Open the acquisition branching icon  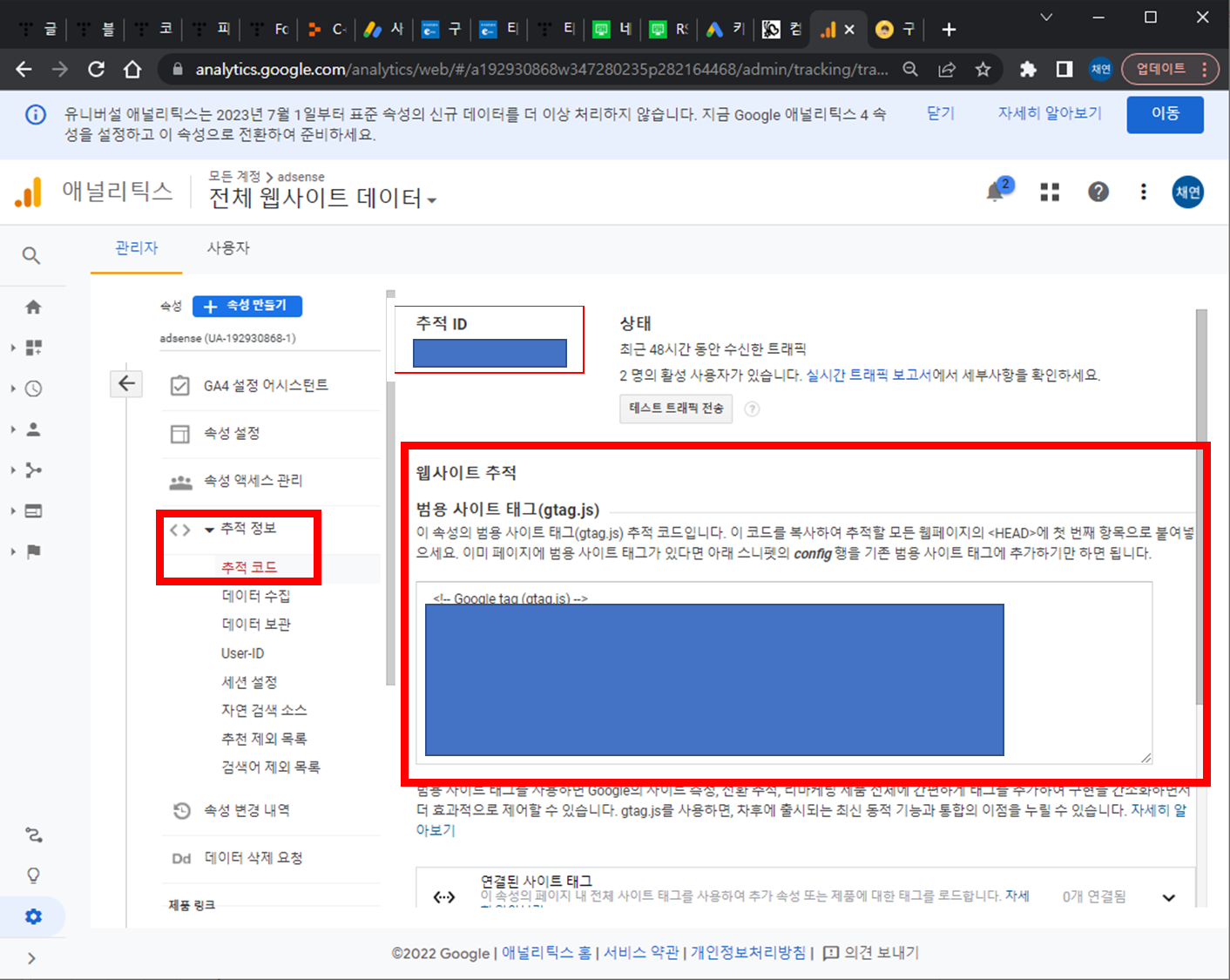(x=33, y=470)
